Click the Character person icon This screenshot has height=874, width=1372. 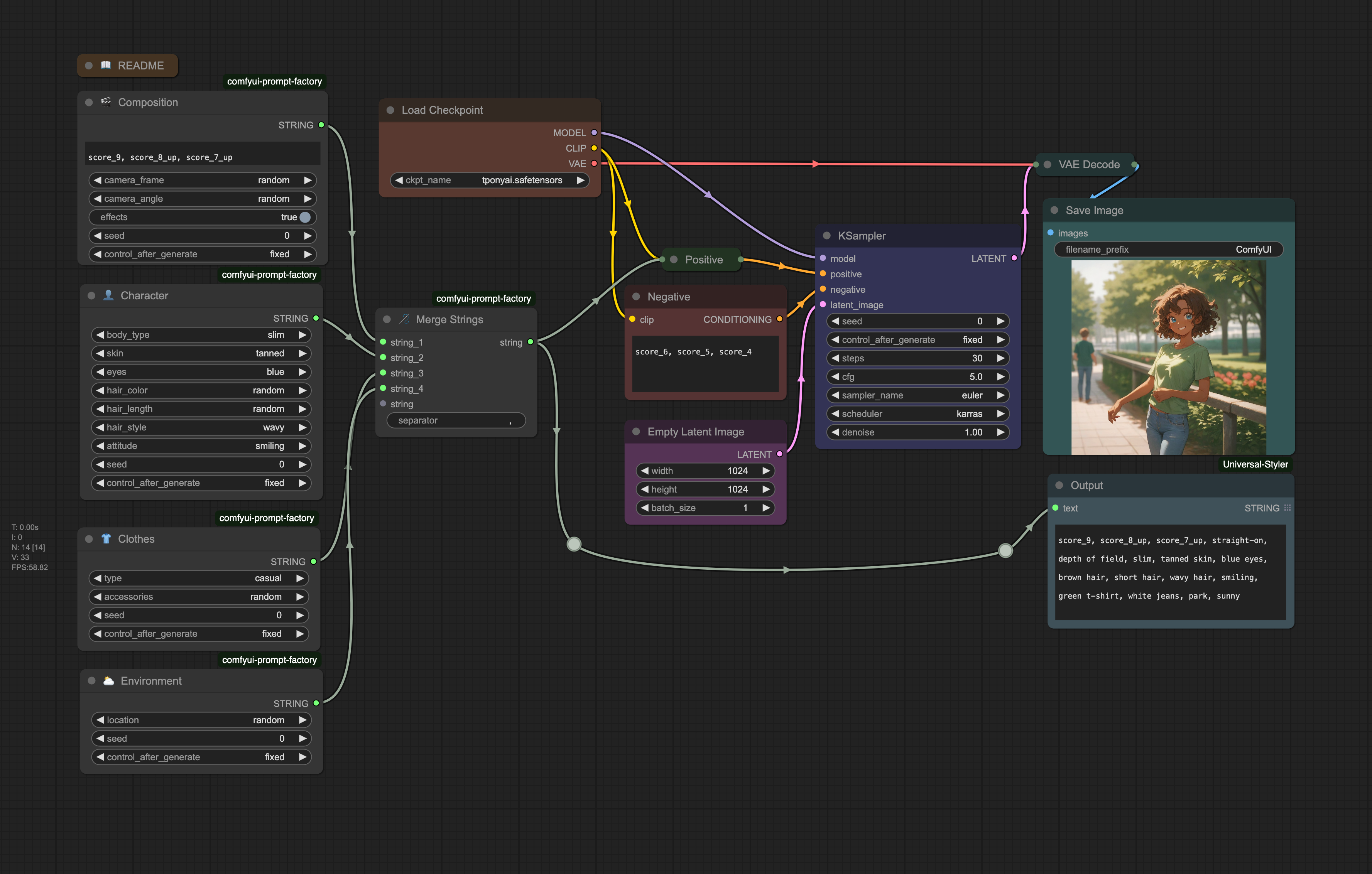108,295
